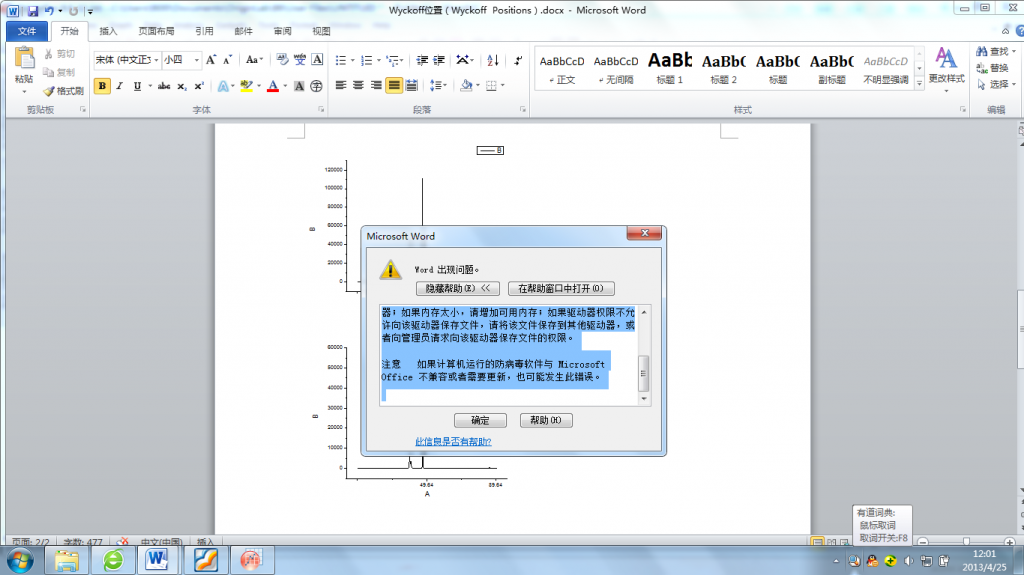The width and height of the screenshot is (1024, 575).
Task: Click the Increase Indent icon
Action: pyautogui.click(x=440, y=60)
